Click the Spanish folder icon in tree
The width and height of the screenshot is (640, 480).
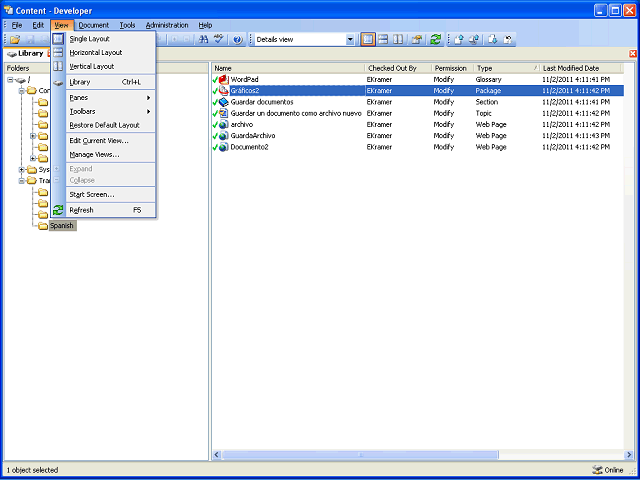pos(43,226)
